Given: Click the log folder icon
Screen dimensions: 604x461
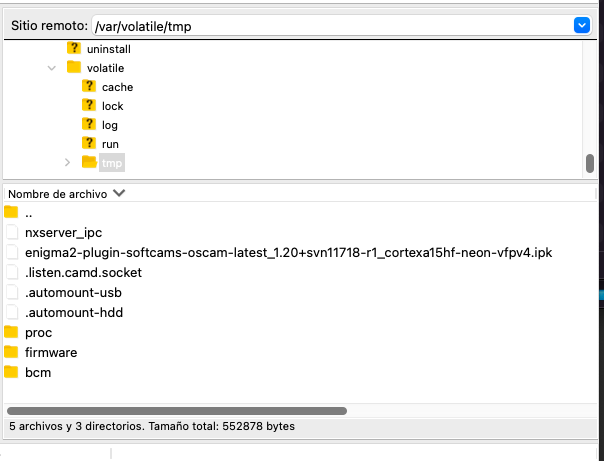Looking at the screenshot, I should 88,125.
